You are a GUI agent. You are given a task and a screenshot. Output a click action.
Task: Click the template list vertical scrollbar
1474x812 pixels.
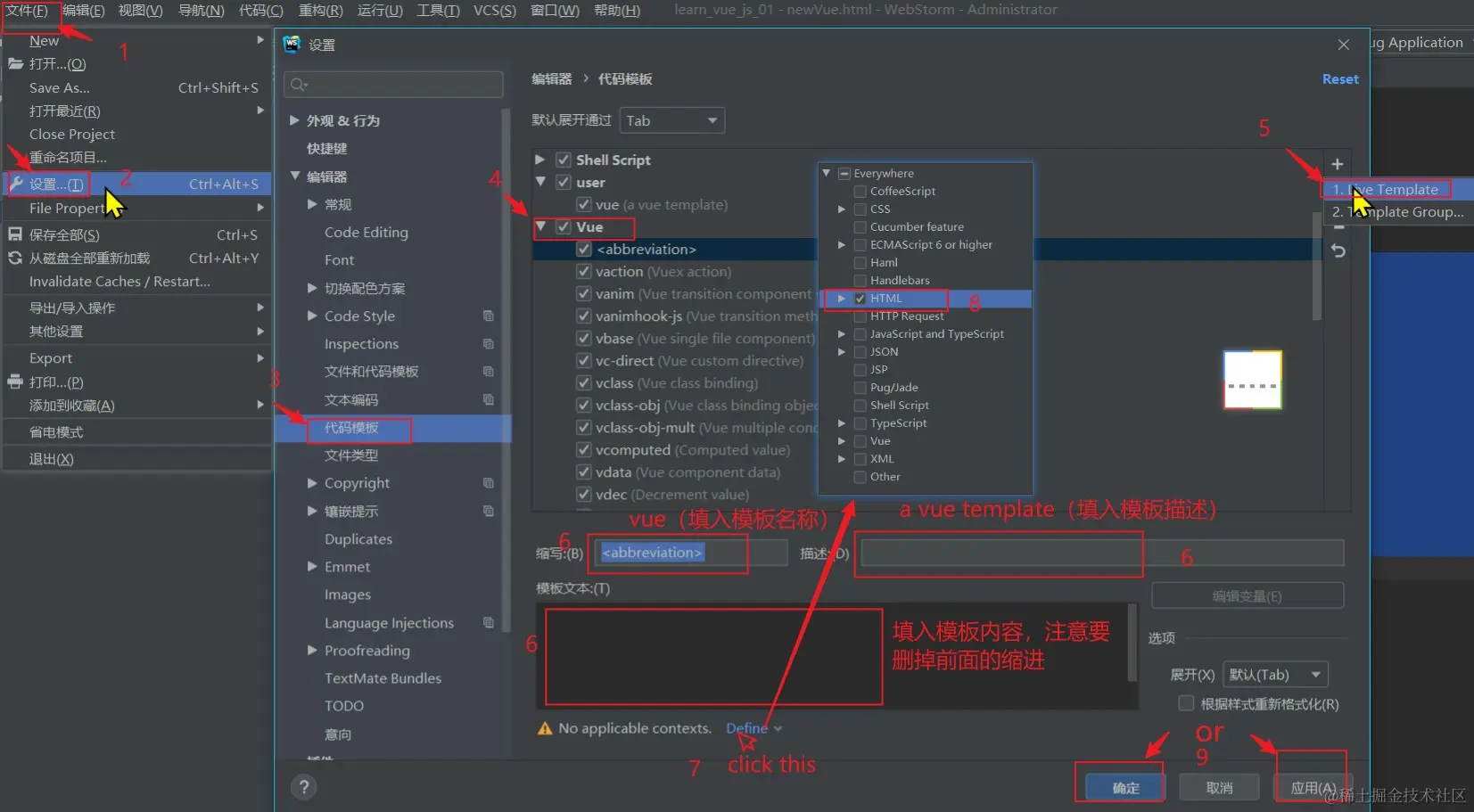[x=1316, y=267]
